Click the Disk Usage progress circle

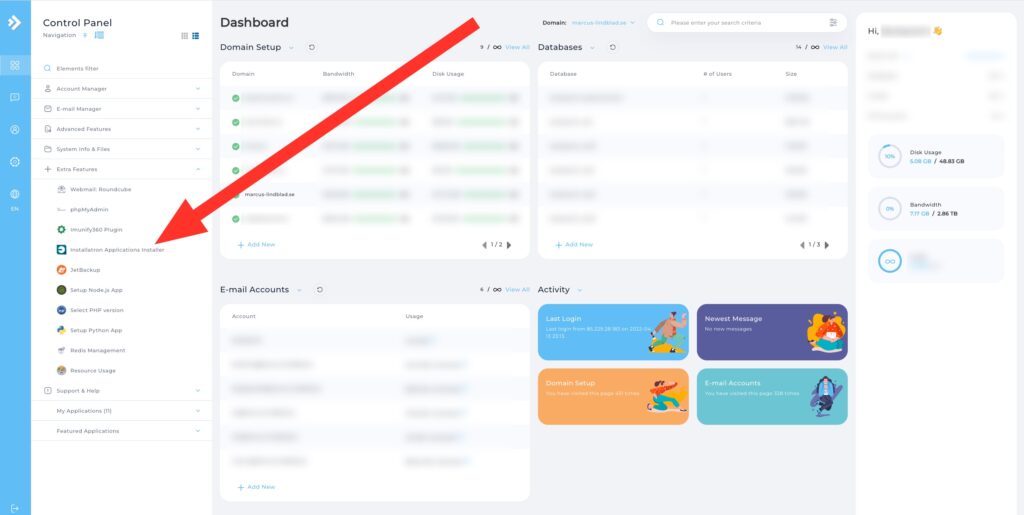pyautogui.click(x=889, y=157)
